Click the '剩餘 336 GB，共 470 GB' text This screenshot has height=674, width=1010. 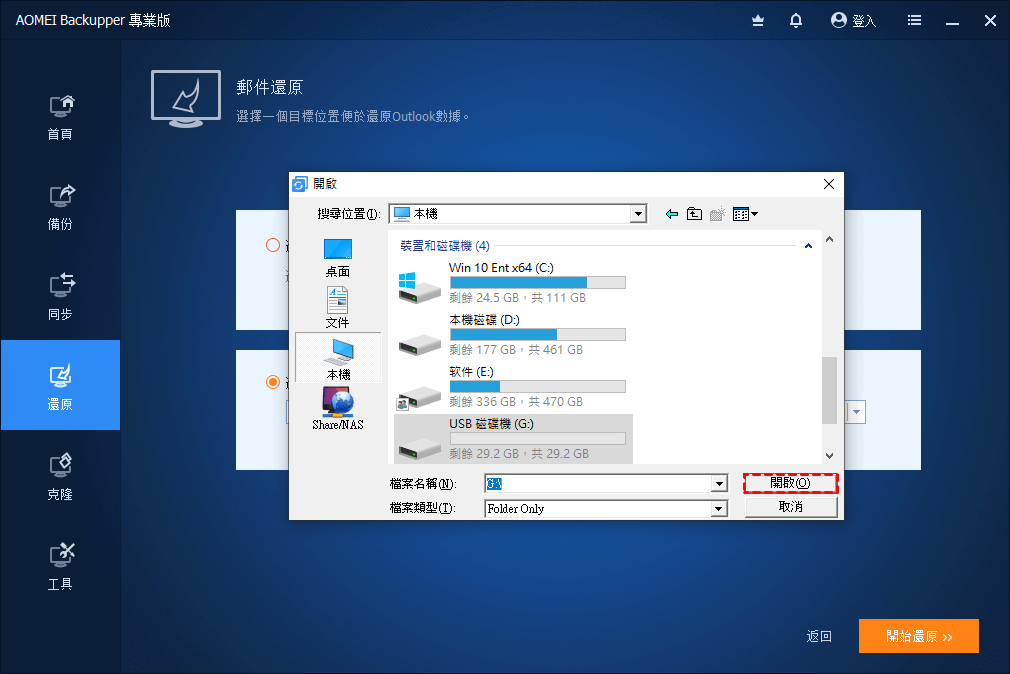516,401
